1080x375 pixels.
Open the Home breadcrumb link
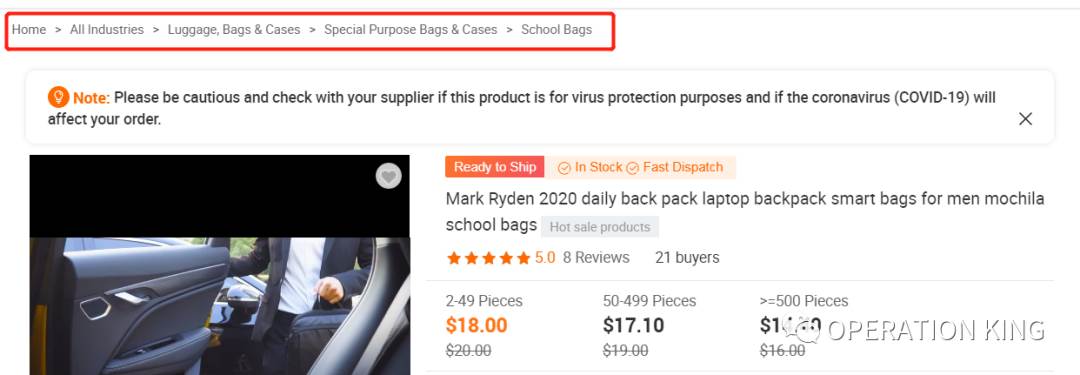29,30
